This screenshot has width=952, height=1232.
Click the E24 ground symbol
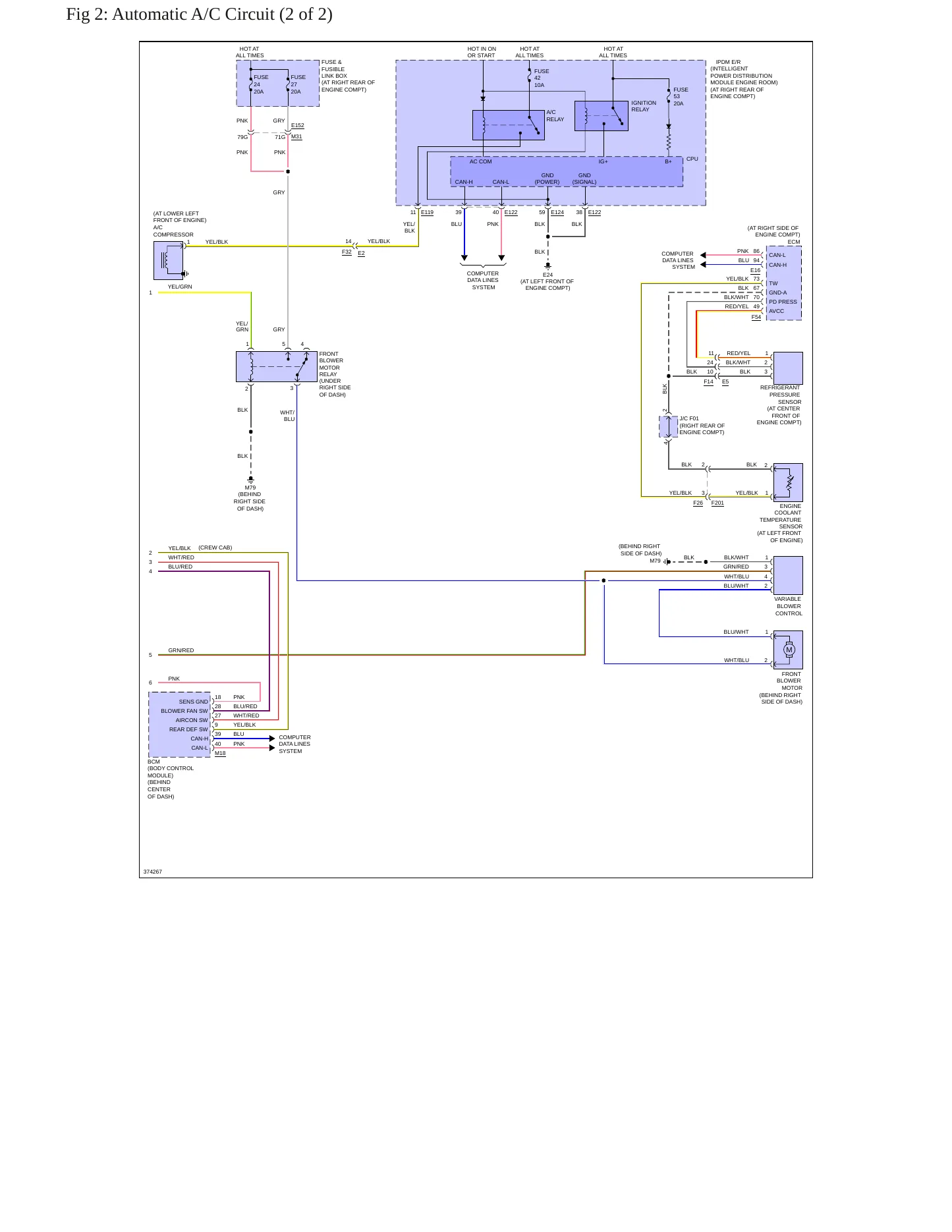[547, 267]
